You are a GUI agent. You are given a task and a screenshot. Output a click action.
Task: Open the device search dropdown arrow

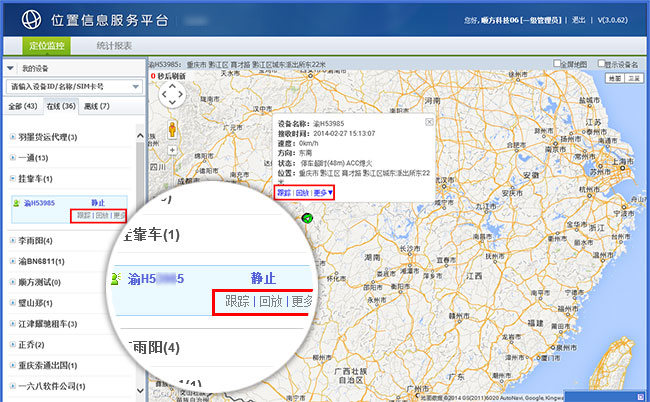click(x=134, y=87)
